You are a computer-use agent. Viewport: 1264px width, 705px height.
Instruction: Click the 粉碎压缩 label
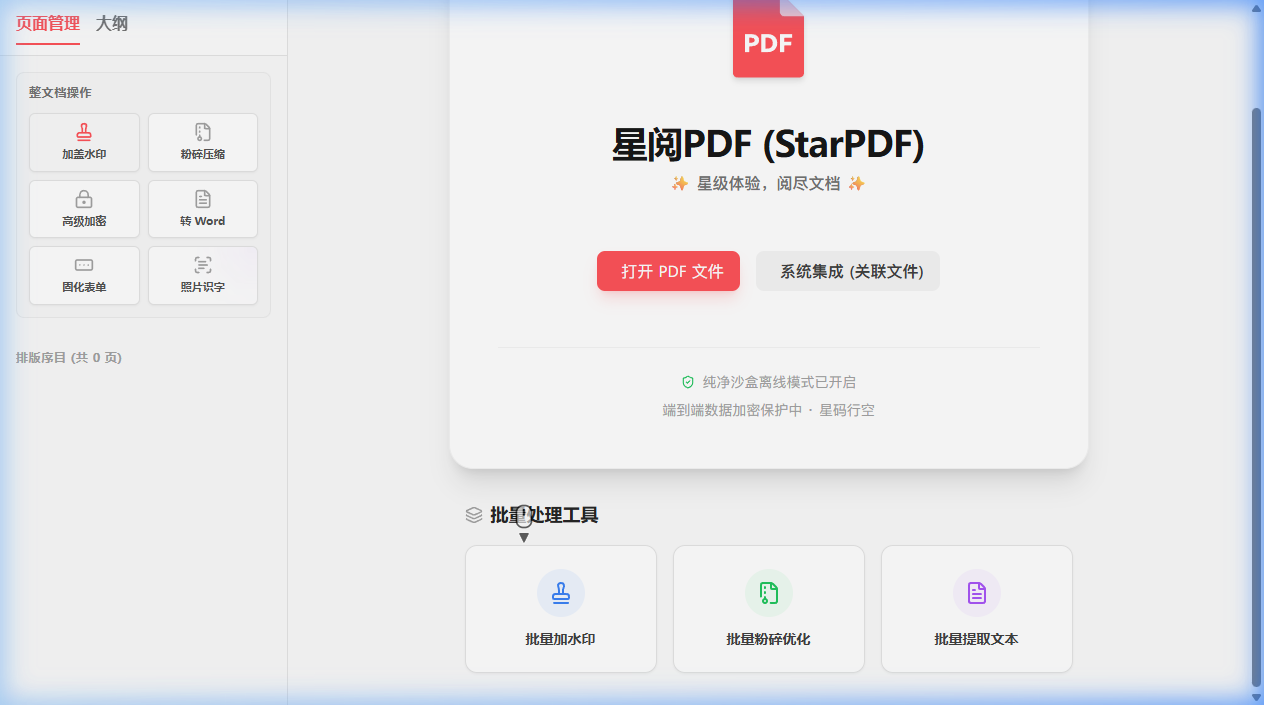[x=203, y=155]
